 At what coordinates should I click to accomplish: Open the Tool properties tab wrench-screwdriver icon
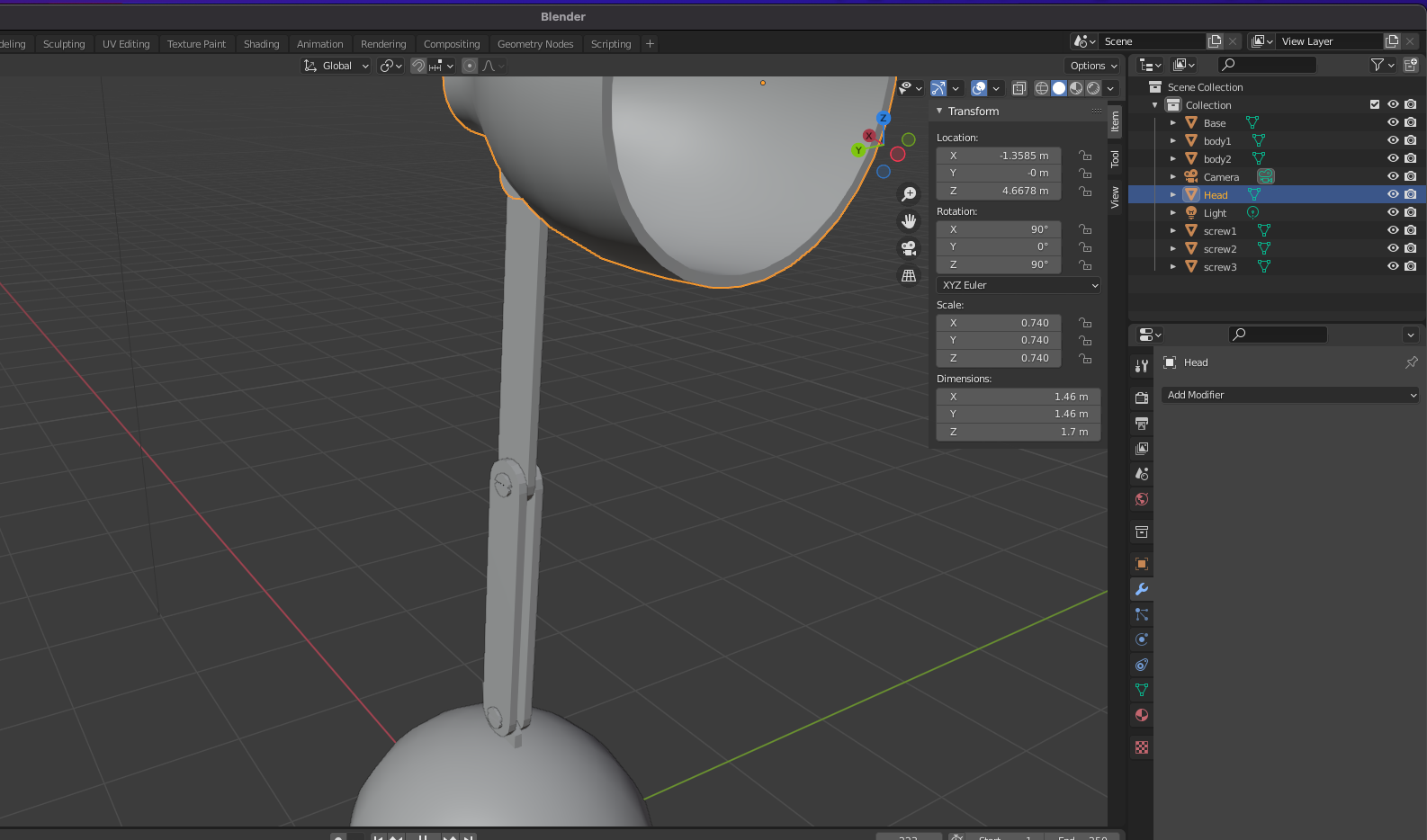1142,366
